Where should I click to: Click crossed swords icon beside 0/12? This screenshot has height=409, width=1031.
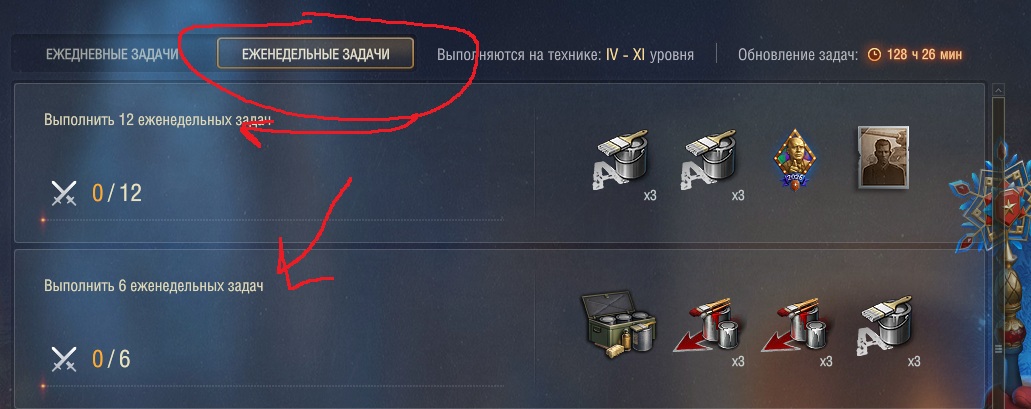(64, 193)
